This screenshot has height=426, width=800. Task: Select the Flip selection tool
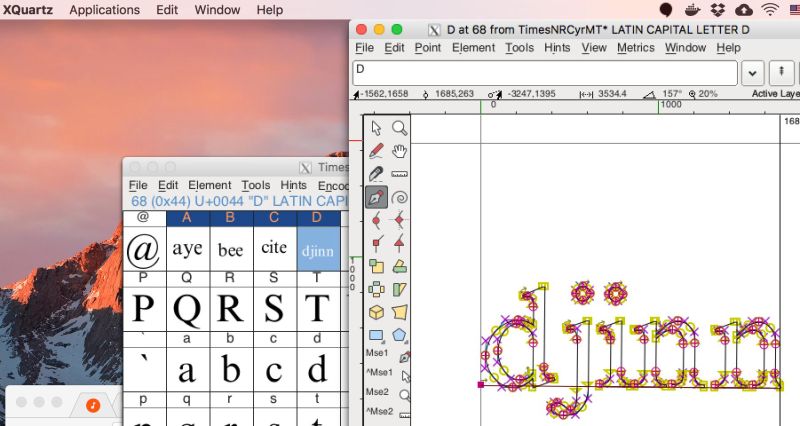pyautogui.click(x=376, y=289)
